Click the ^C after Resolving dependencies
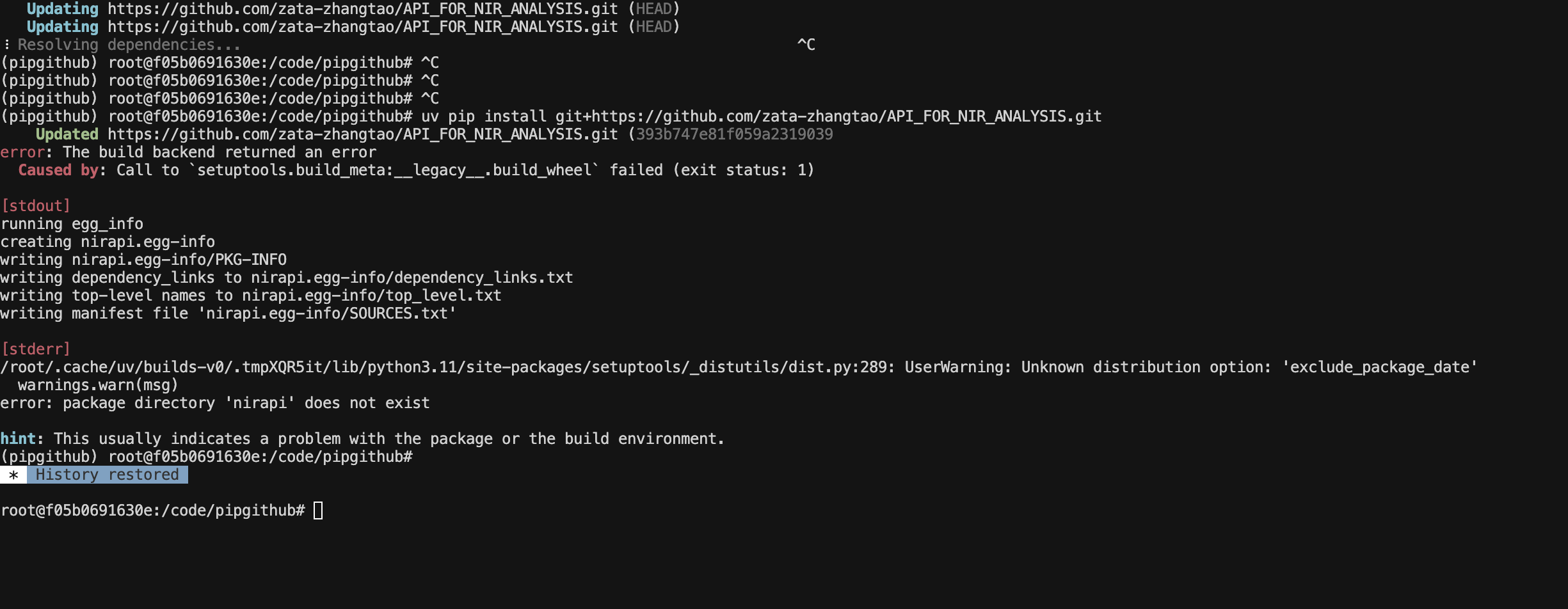Screen dimensions: 1568x609 (806, 45)
